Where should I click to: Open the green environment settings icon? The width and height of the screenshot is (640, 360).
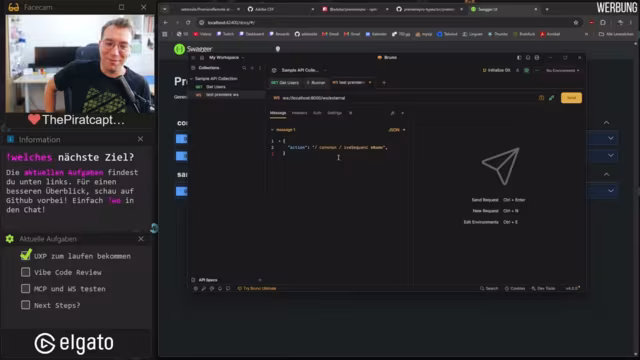527,70
